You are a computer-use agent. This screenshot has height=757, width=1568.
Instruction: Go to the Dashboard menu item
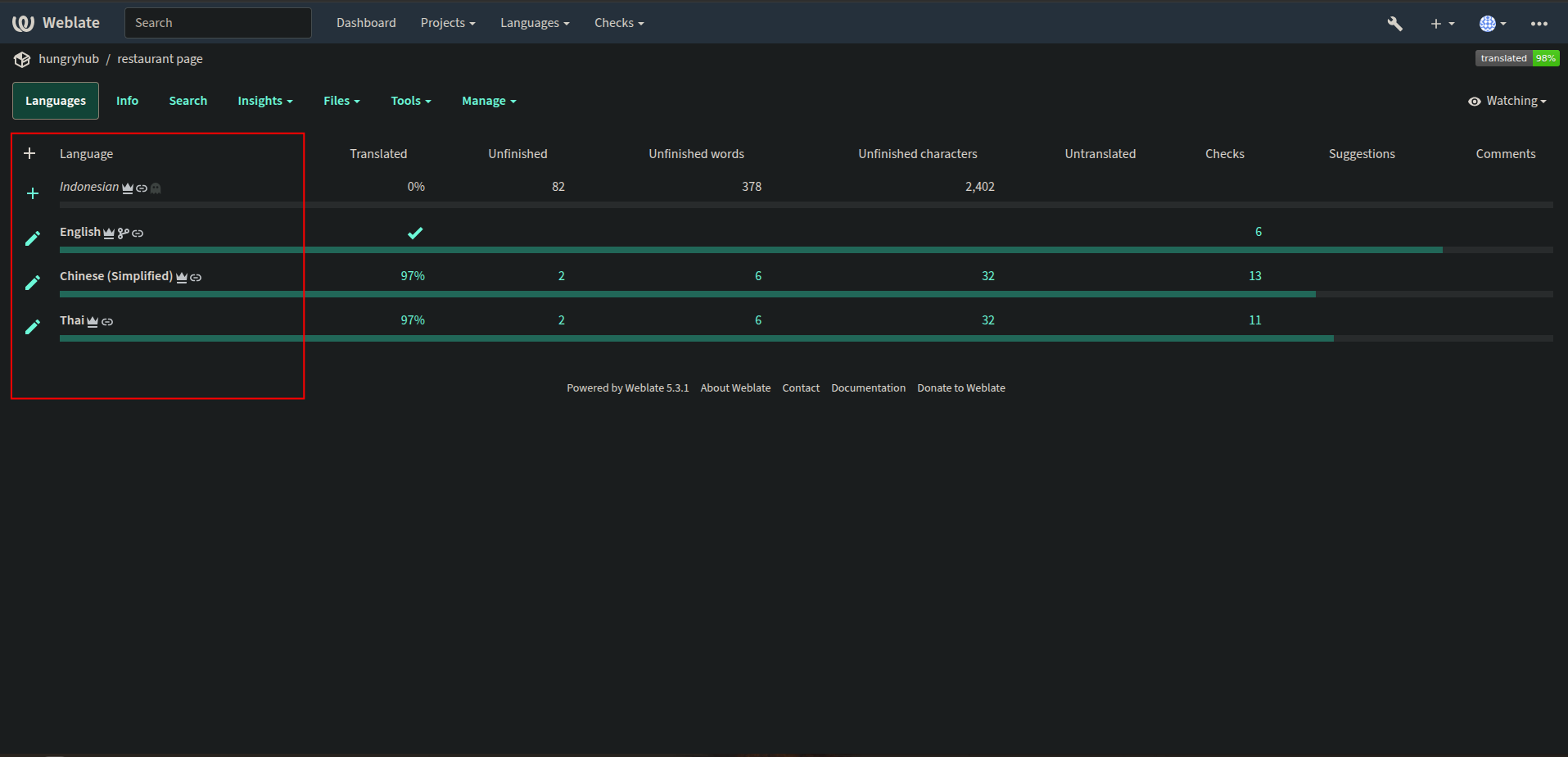(366, 23)
